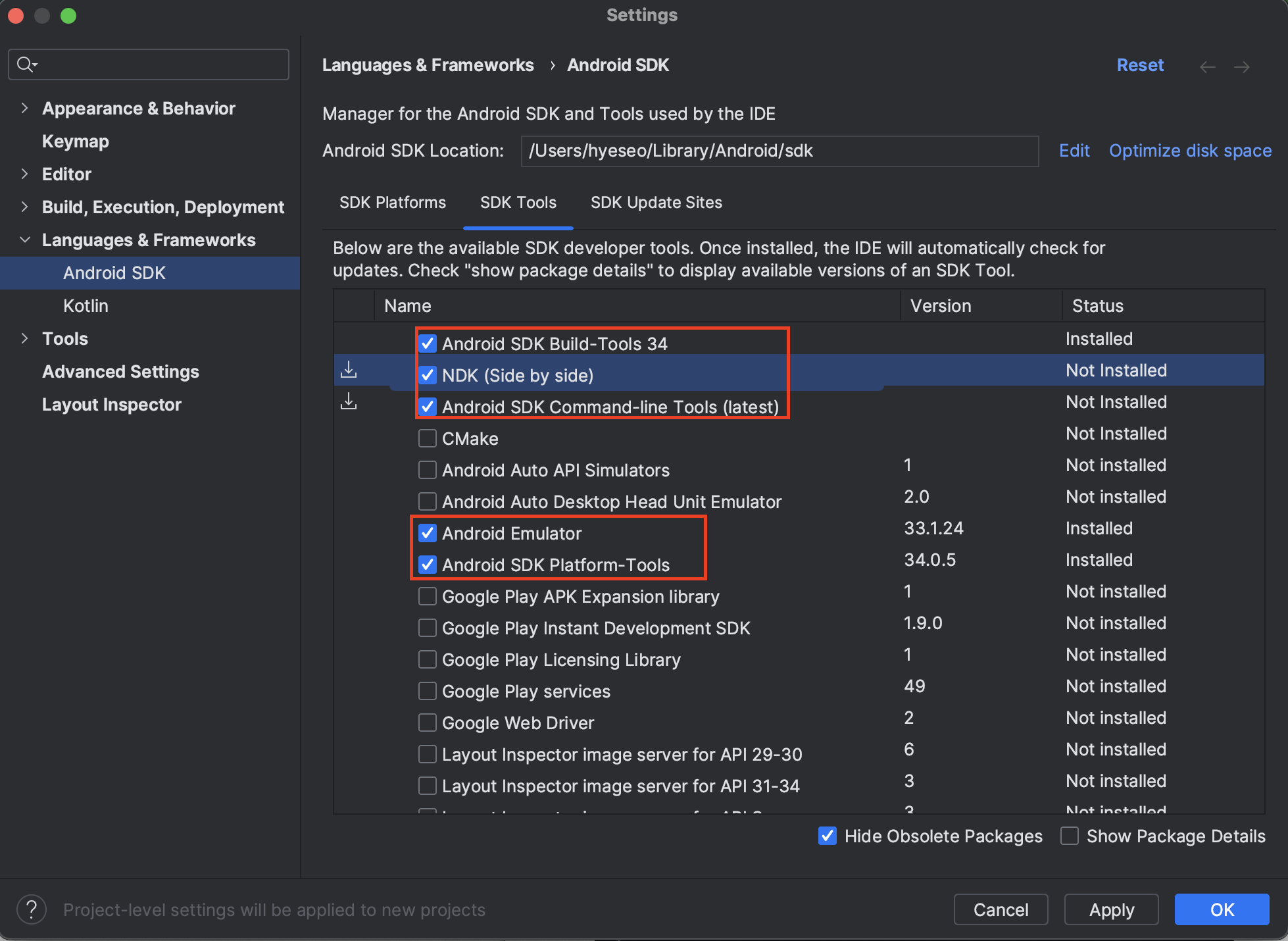Check Google Play Licensing Library
1288x941 pixels.
tap(428, 659)
